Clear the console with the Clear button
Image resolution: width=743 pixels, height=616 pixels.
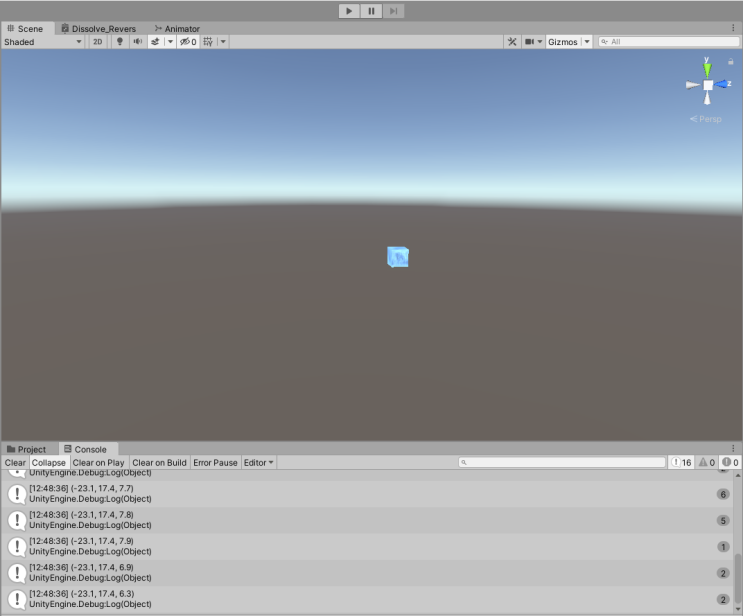pos(15,462)
